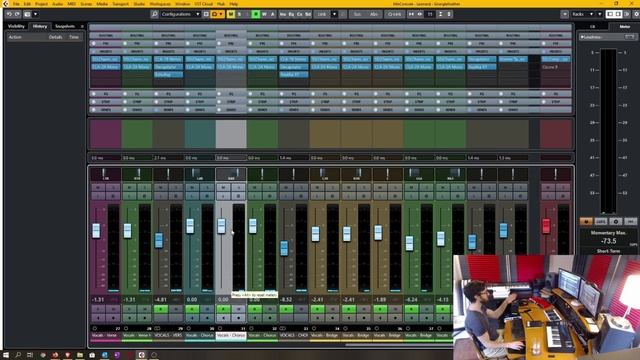Open Windows taskbar search
The width and height of the screenshot is (640, 360).
pos(18,355)
